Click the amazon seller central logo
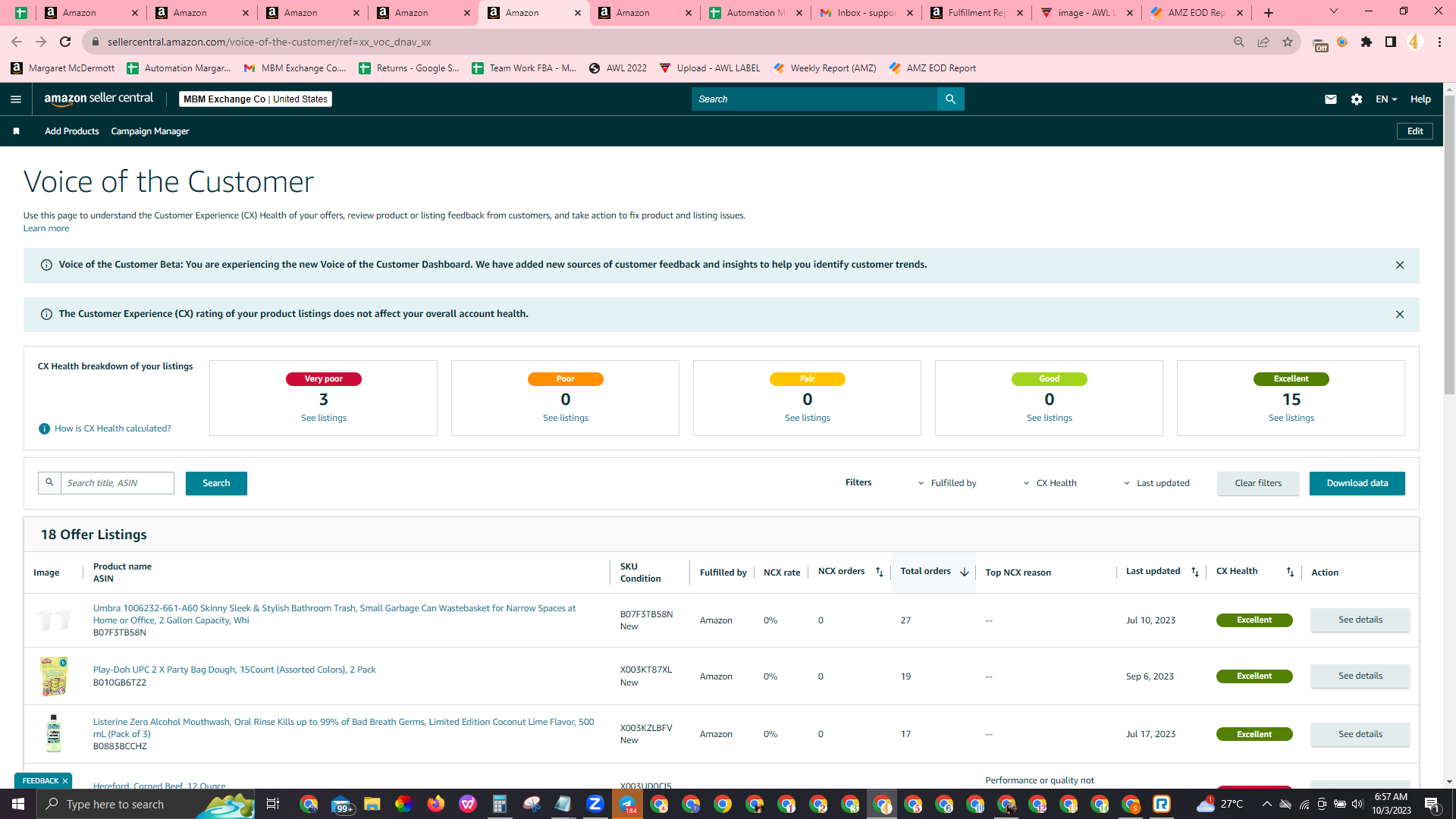1456x819 pixels. click(99, 99)
